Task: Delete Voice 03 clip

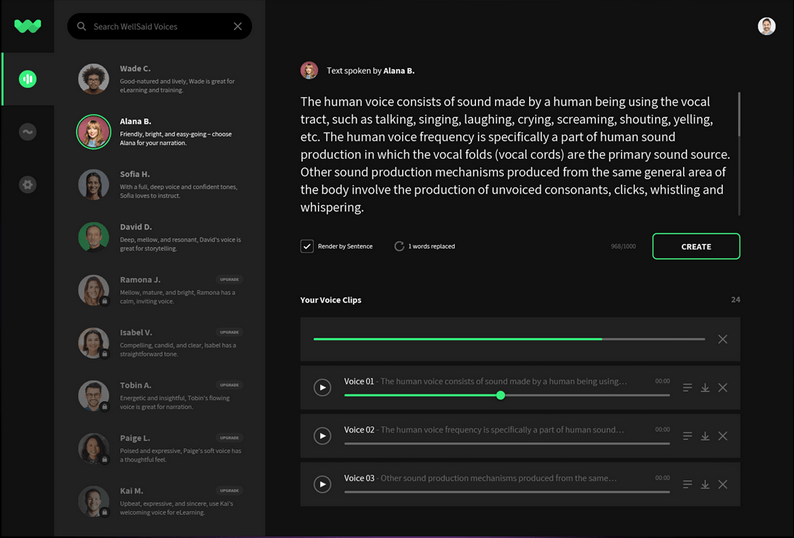Action: 723,484
